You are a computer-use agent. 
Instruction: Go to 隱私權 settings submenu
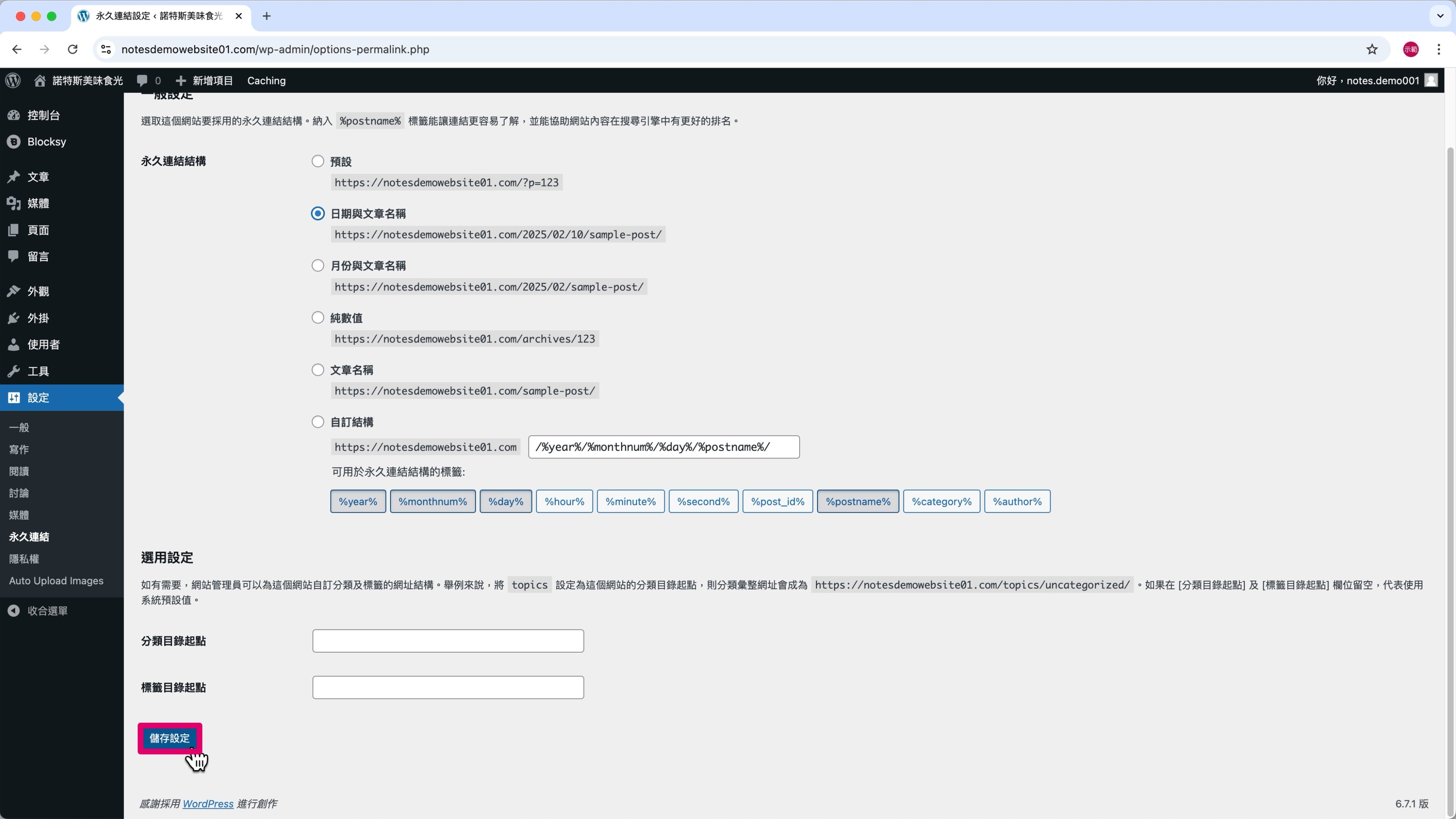pos(24,559)
